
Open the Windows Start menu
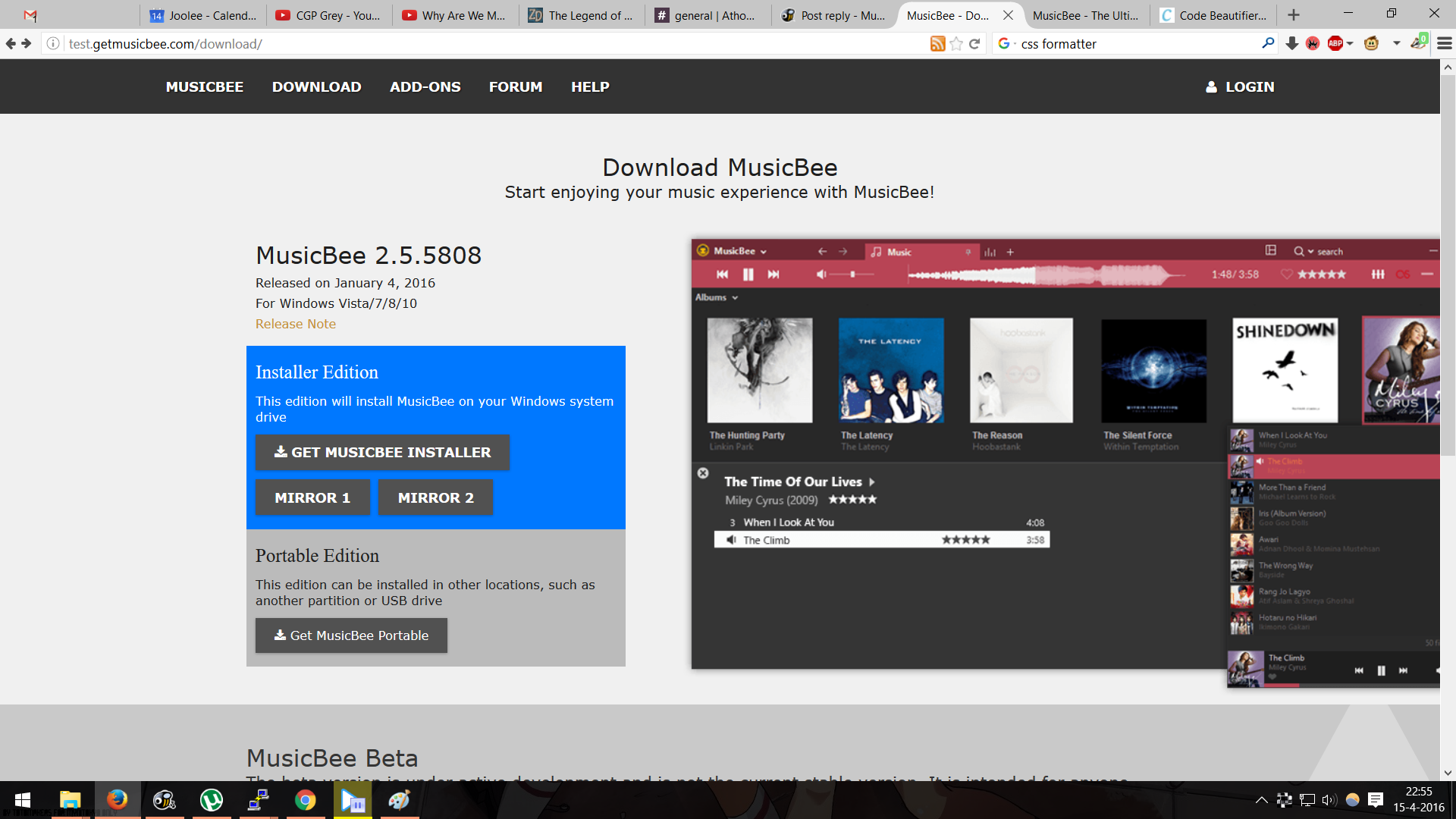click(23, 800)
